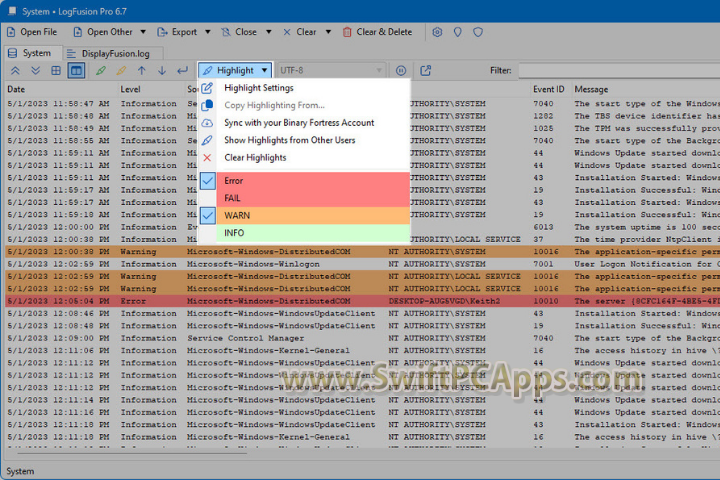Switch to the System tab
Viewport: 720px width, 480px height.
coord(31,53)
